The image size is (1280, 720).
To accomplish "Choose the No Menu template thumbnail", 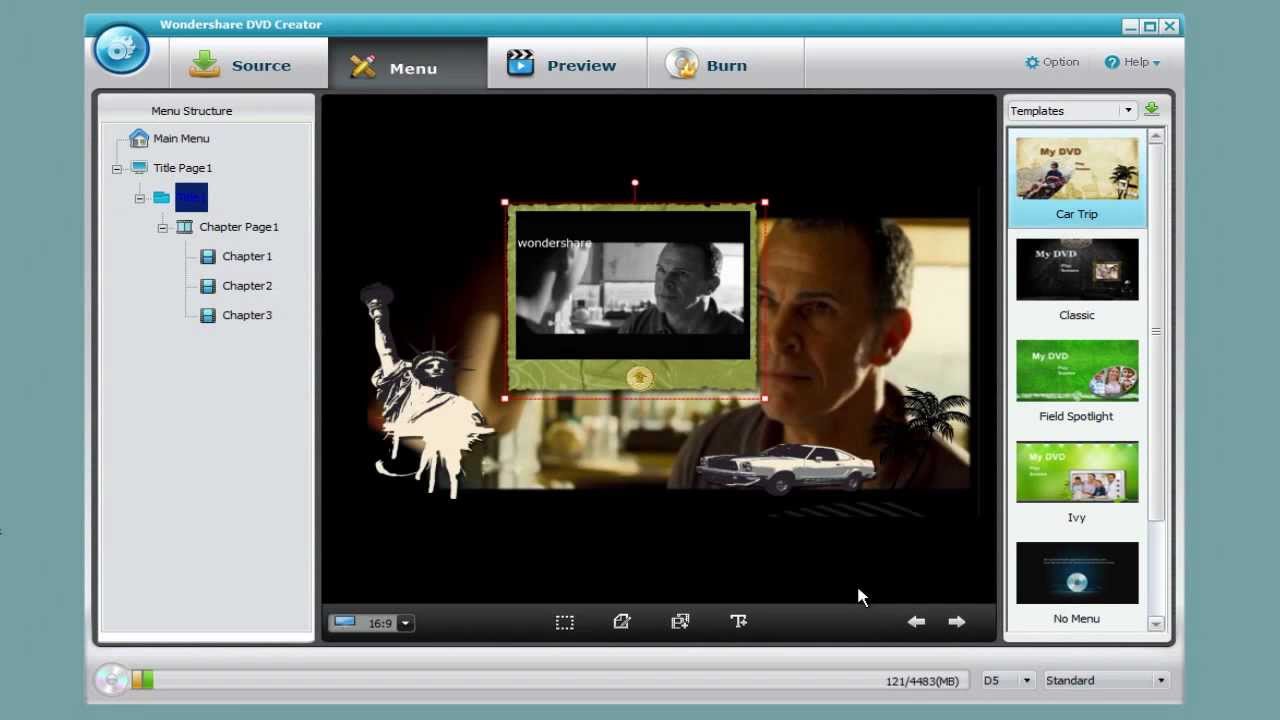I will [x=1077, y=573].
